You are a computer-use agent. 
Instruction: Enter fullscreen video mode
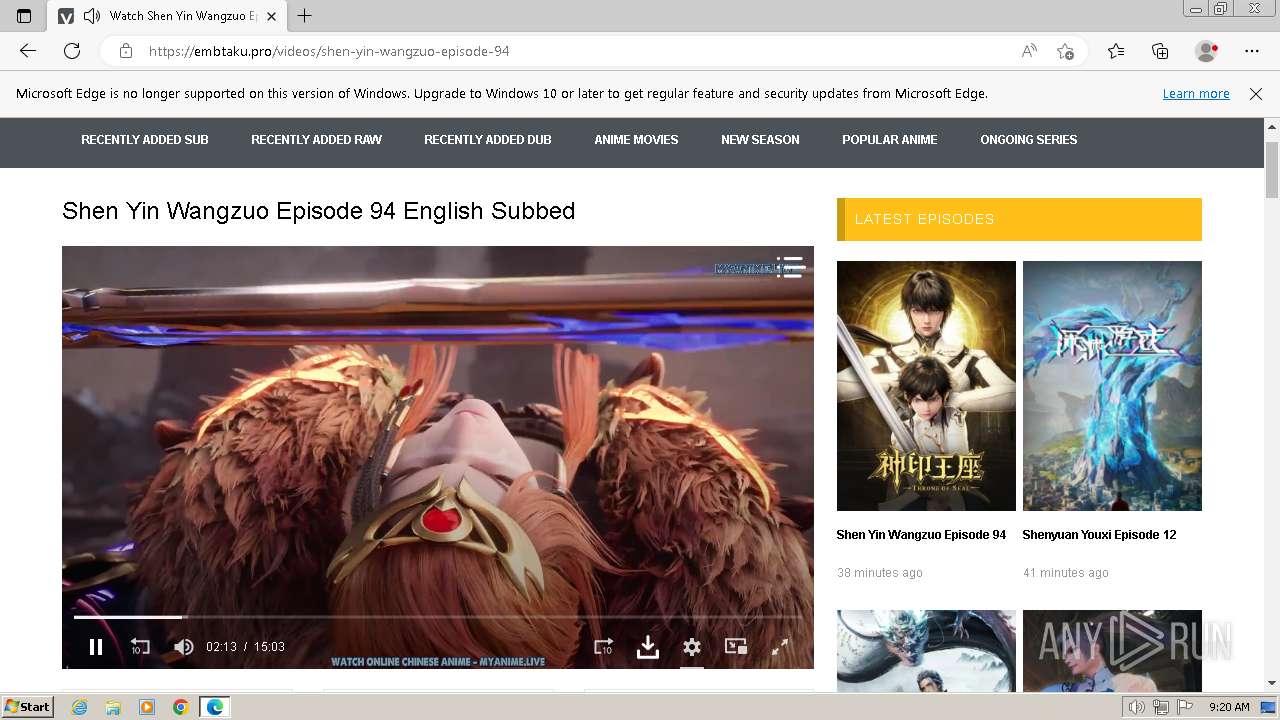click(x=780, y=647)
